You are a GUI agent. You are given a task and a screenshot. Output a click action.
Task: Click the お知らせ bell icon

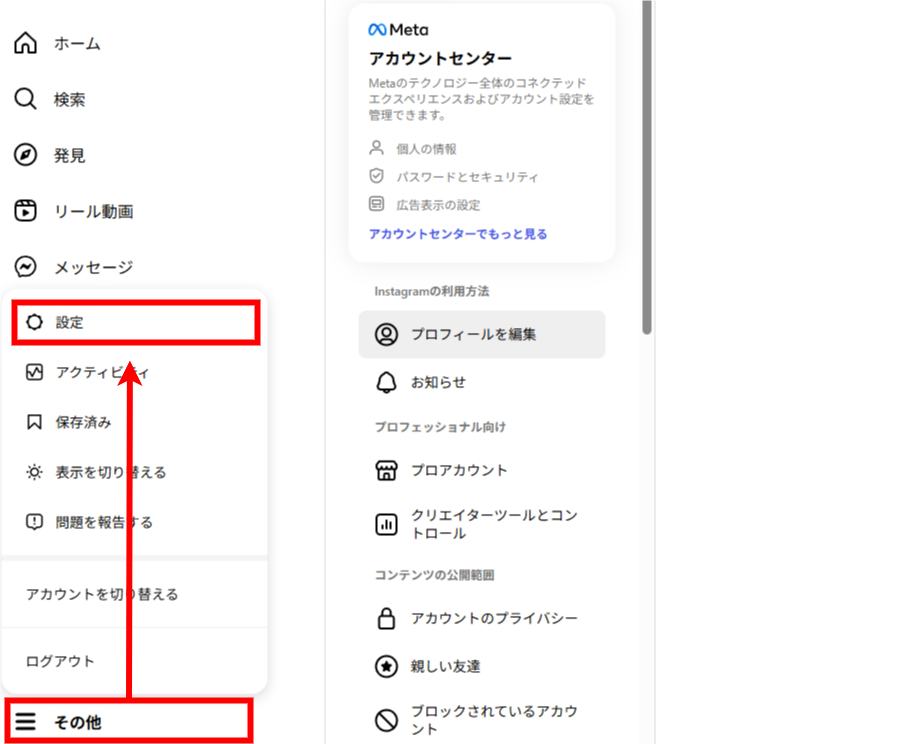[386, 382]
